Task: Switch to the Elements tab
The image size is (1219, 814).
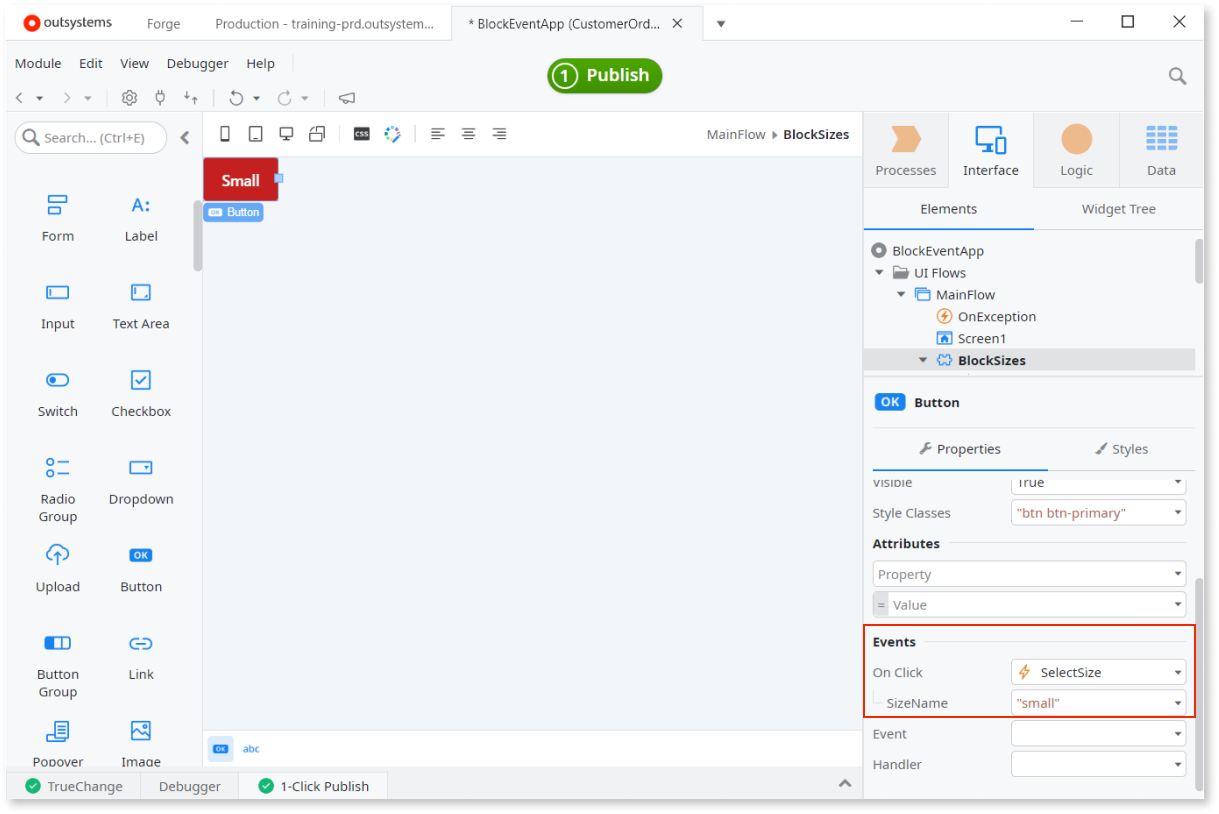Action: (x=948, y=209)
